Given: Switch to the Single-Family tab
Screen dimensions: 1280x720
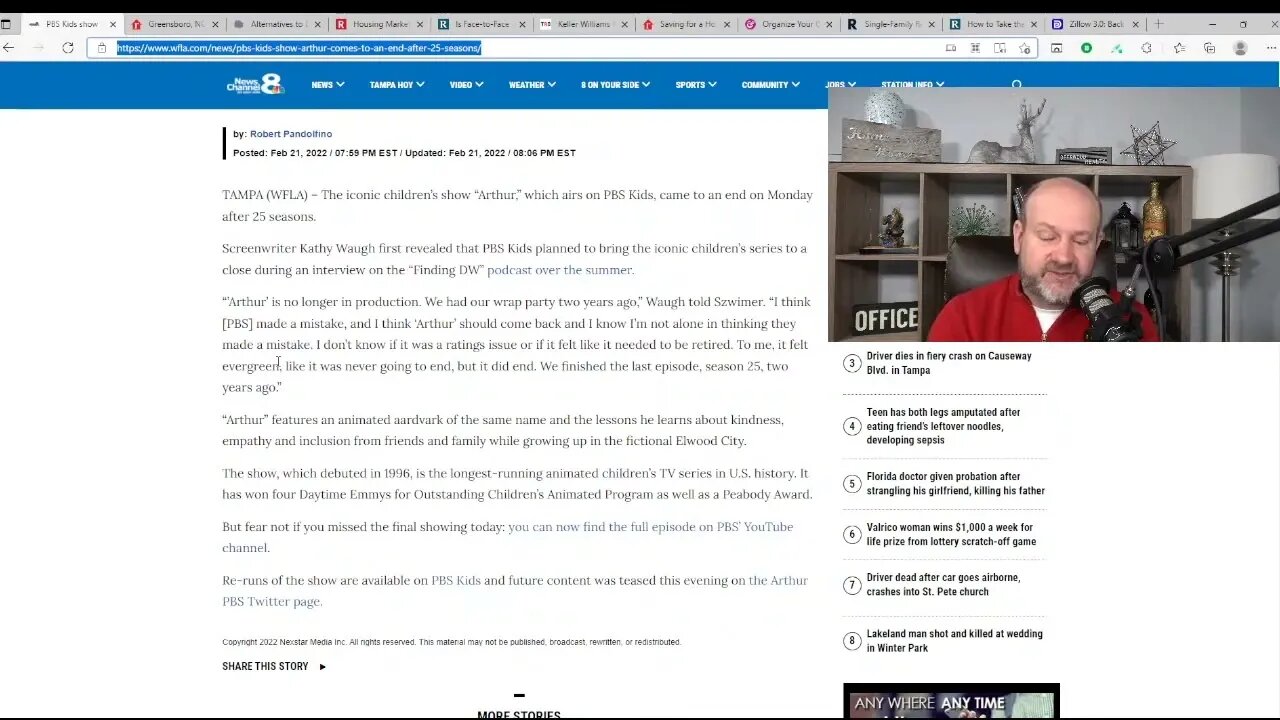Looking at the screenshot, I should 891,24.
